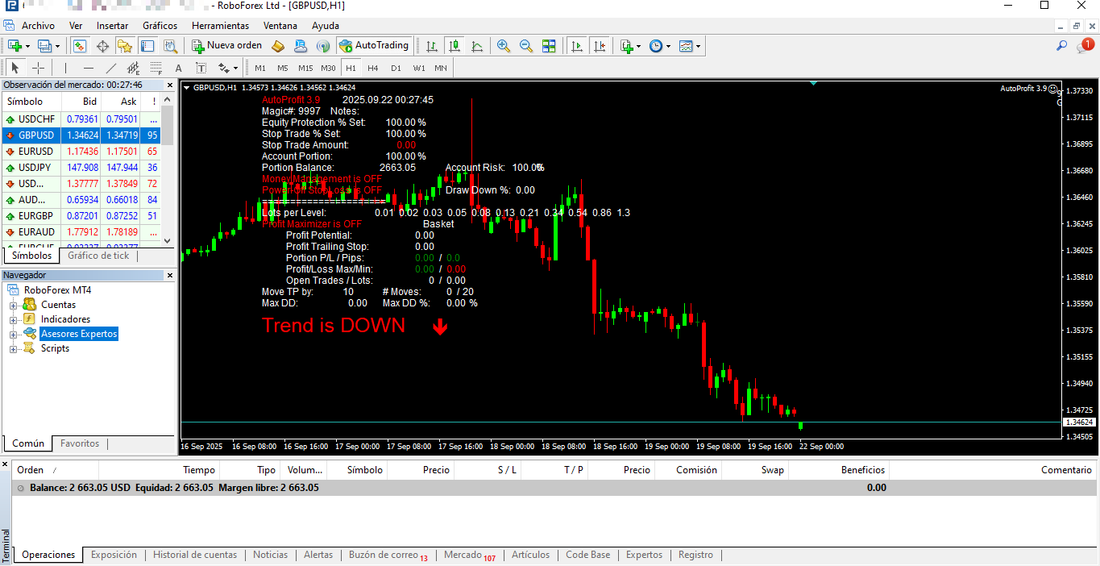Select USDJPY row in Market Watch
This screenshot has height=566, width=1100.
pos(81,168)
